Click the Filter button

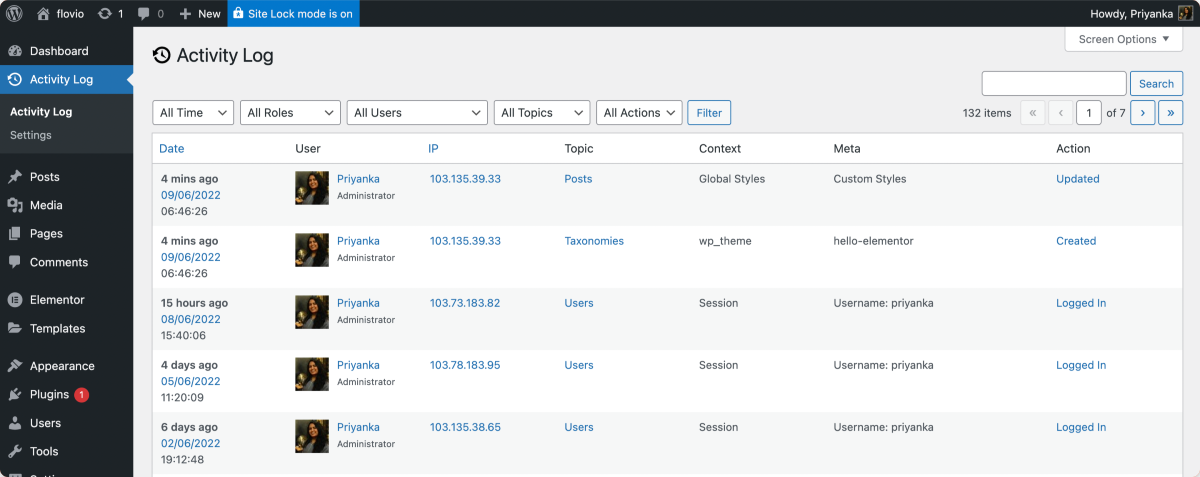click(709, 113)
